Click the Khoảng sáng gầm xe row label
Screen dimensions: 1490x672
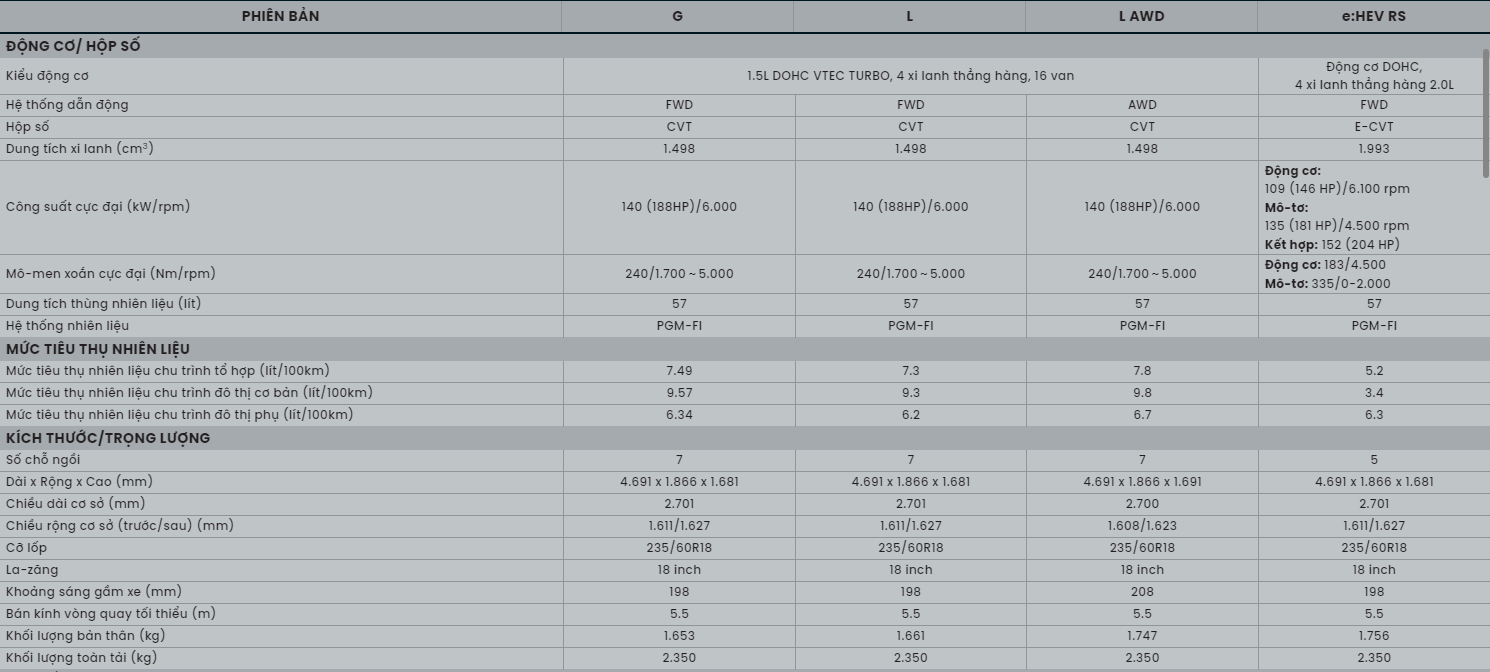pyautogui.click(x=94, y=592)
